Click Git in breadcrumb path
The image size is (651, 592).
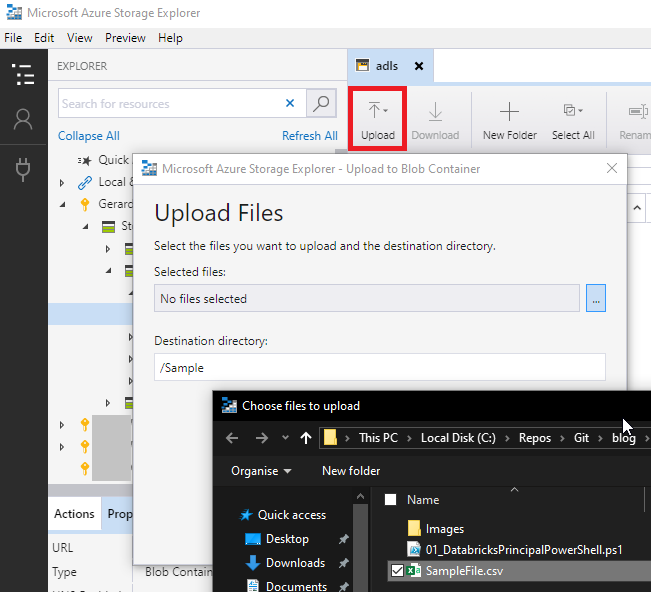click(x=581, y=438)
